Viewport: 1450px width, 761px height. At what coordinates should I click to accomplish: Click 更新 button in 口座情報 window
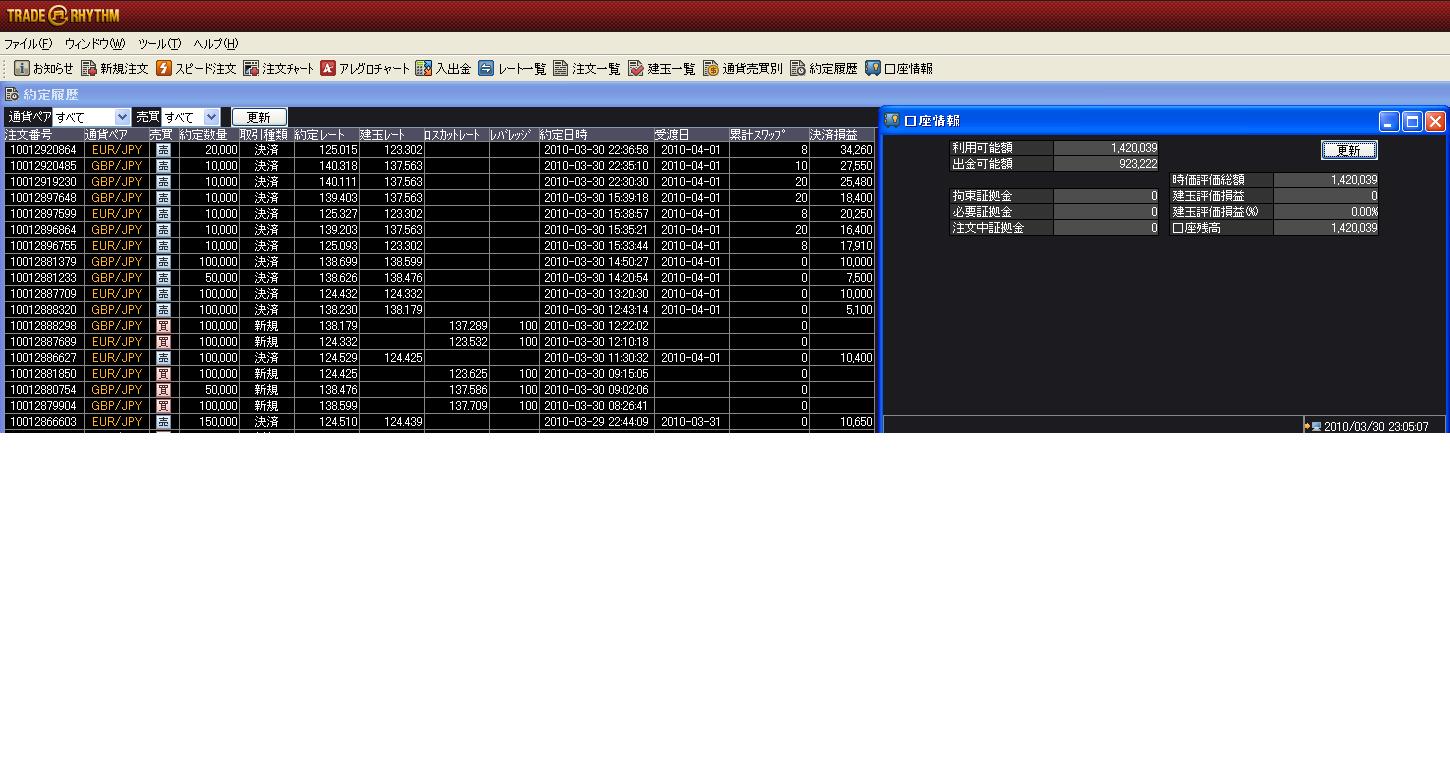[1349, 150]
